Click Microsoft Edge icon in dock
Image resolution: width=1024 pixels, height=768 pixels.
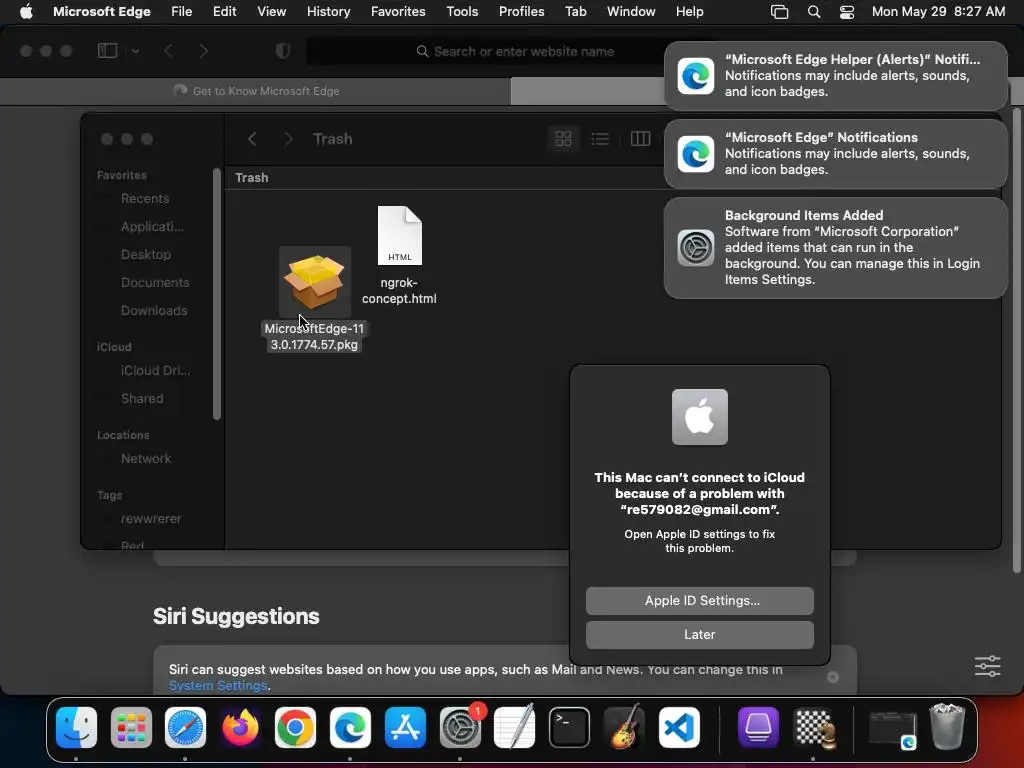point(350,728)
